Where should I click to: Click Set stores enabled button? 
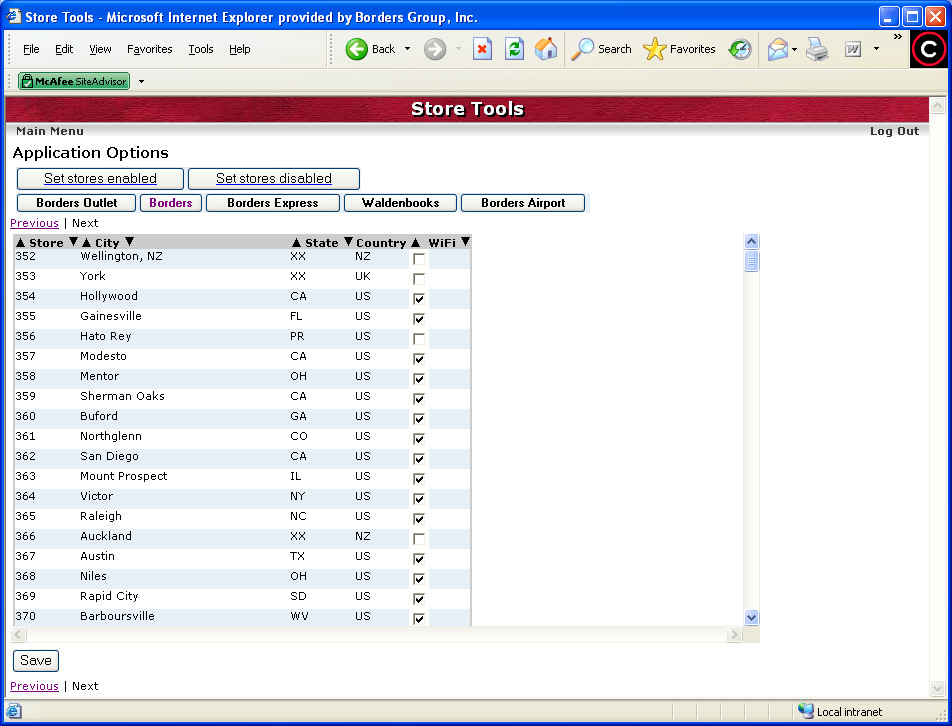[100, 179]
